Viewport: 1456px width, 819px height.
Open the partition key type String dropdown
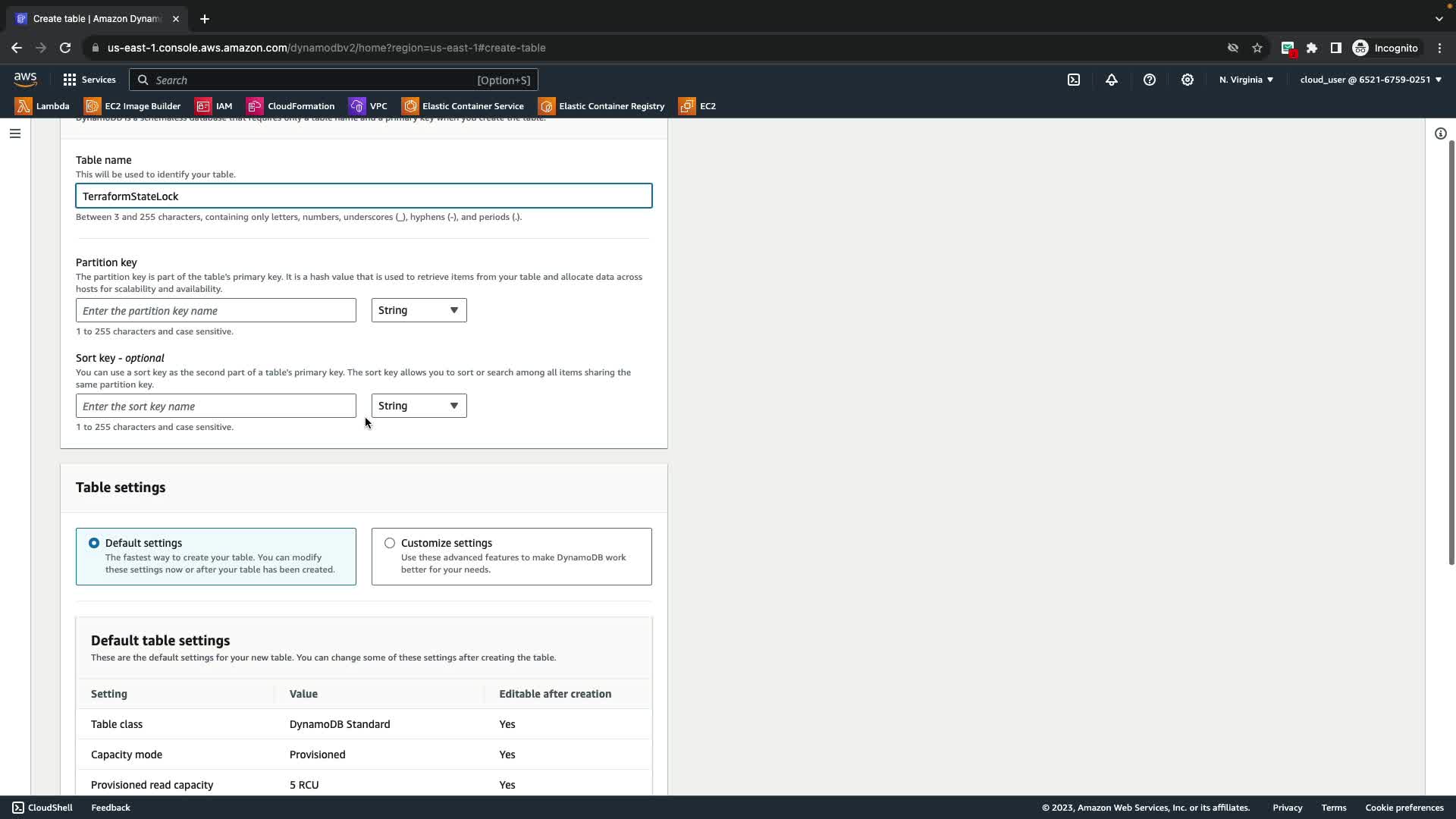[419, 310]
